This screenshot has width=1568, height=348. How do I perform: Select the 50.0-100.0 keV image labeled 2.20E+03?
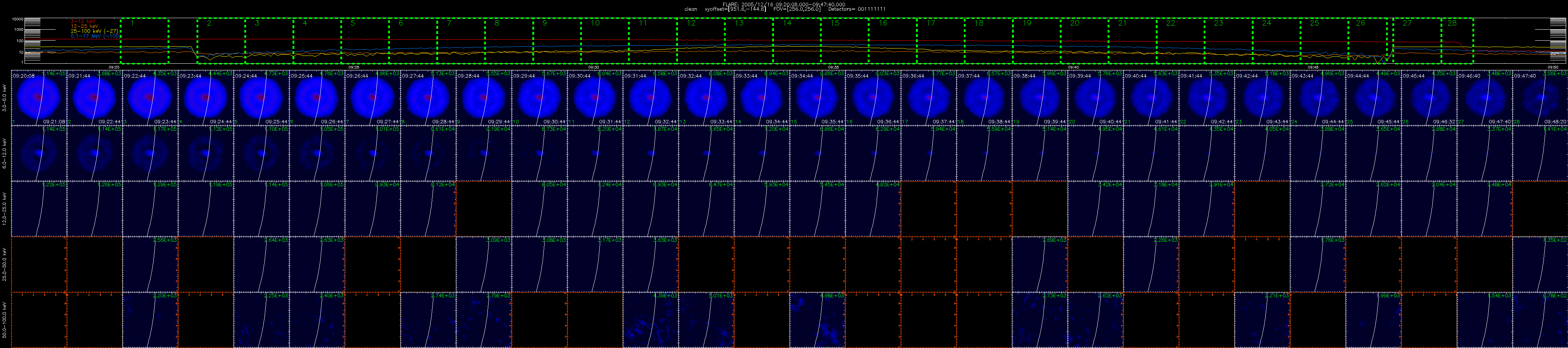click(150, 319)
